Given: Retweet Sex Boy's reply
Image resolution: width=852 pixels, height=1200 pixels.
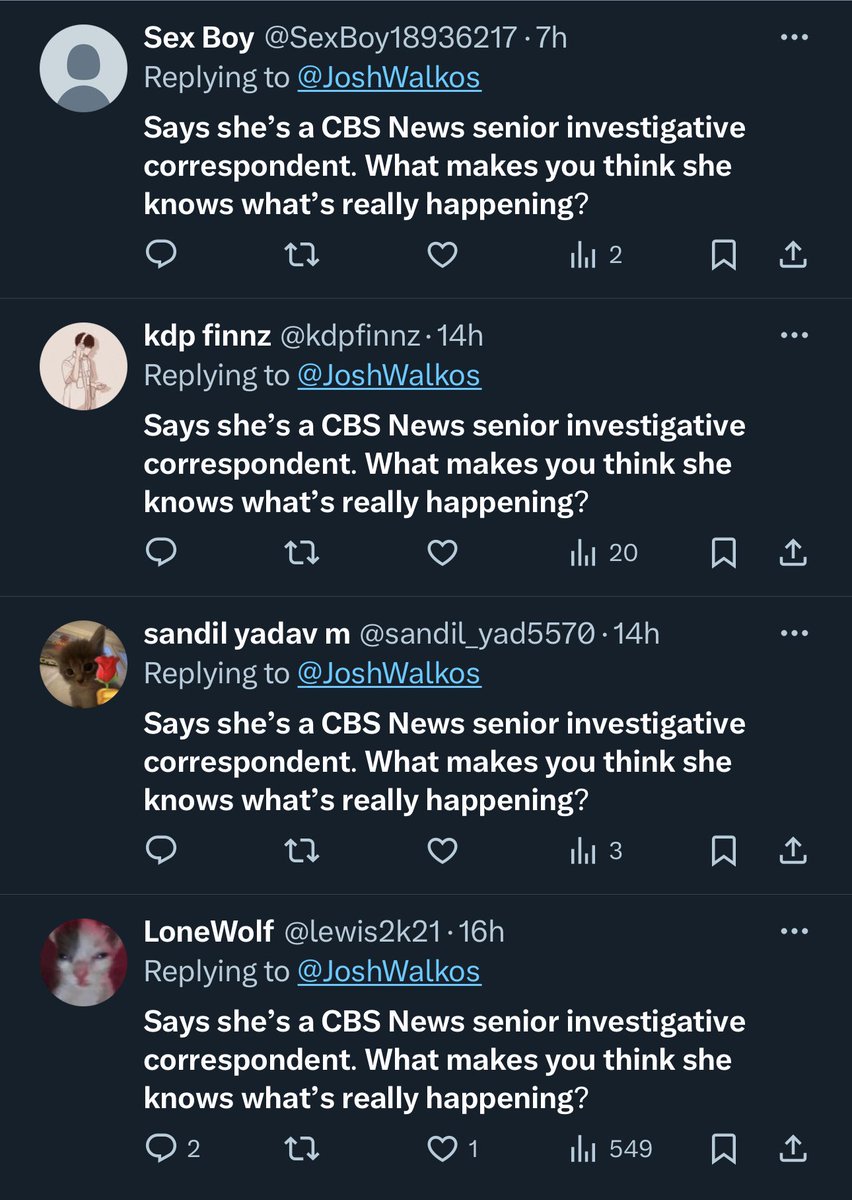Looking at the screenshot, I should coord(301,256).
